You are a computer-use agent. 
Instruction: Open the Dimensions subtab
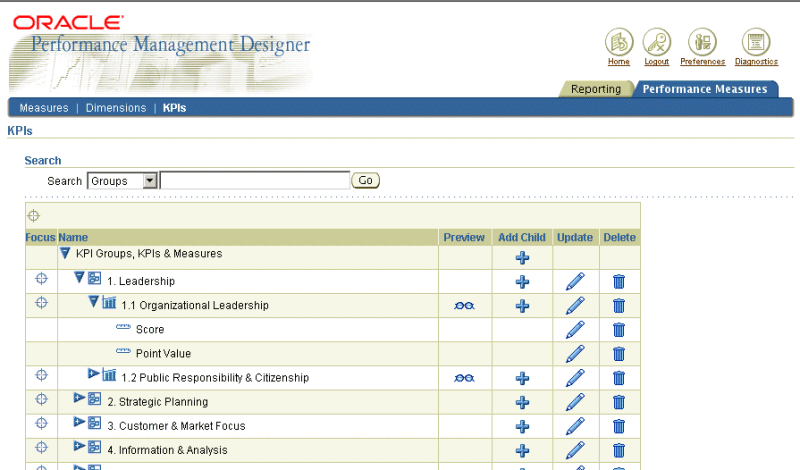[116, 108]
